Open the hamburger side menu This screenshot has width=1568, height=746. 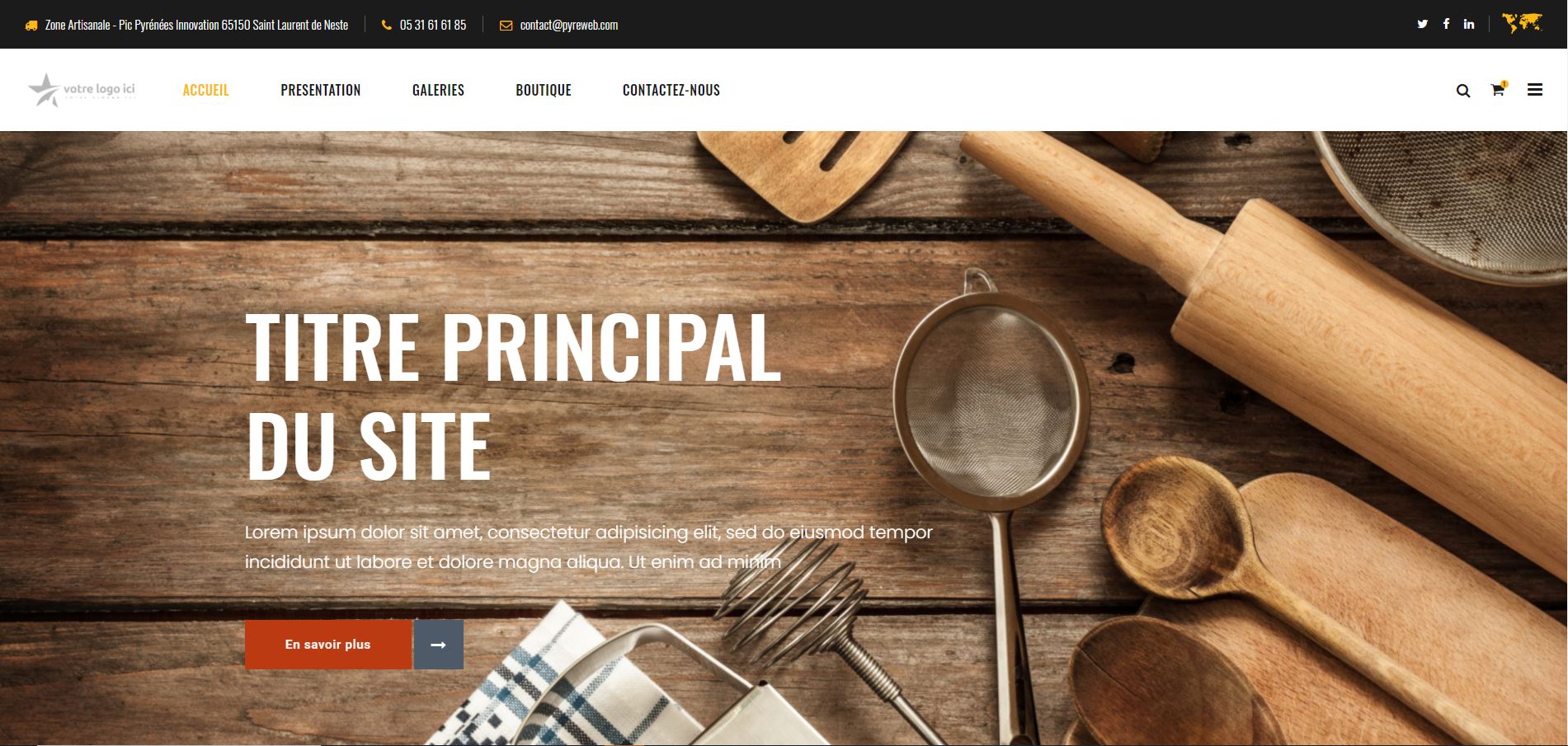point(1535,90)
